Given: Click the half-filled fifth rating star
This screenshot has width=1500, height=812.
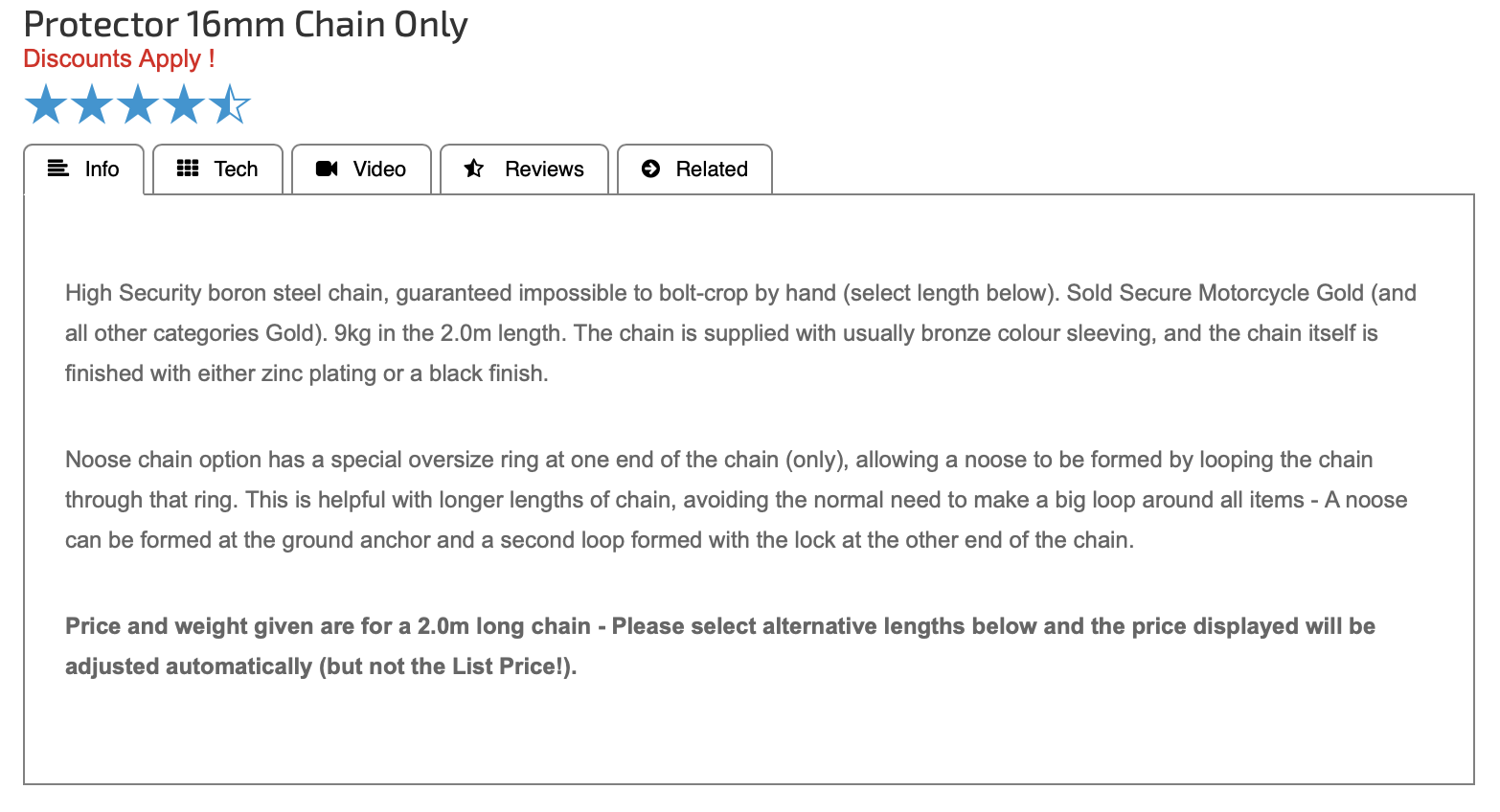Looking at the screenshot, I should 230,104.
